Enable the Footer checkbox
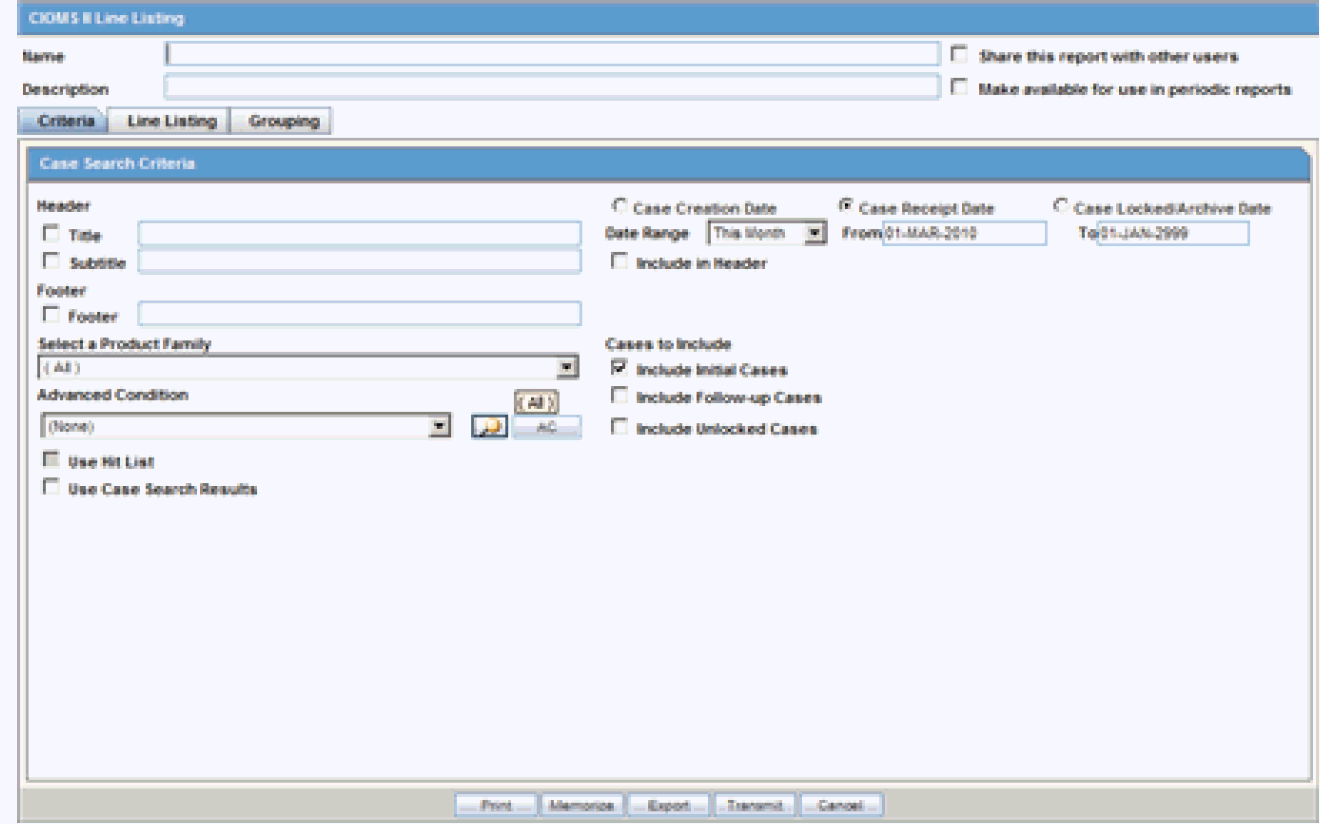Image resolution: width=1320 pixels, height=824 pixels. click(x=50, y=316)
